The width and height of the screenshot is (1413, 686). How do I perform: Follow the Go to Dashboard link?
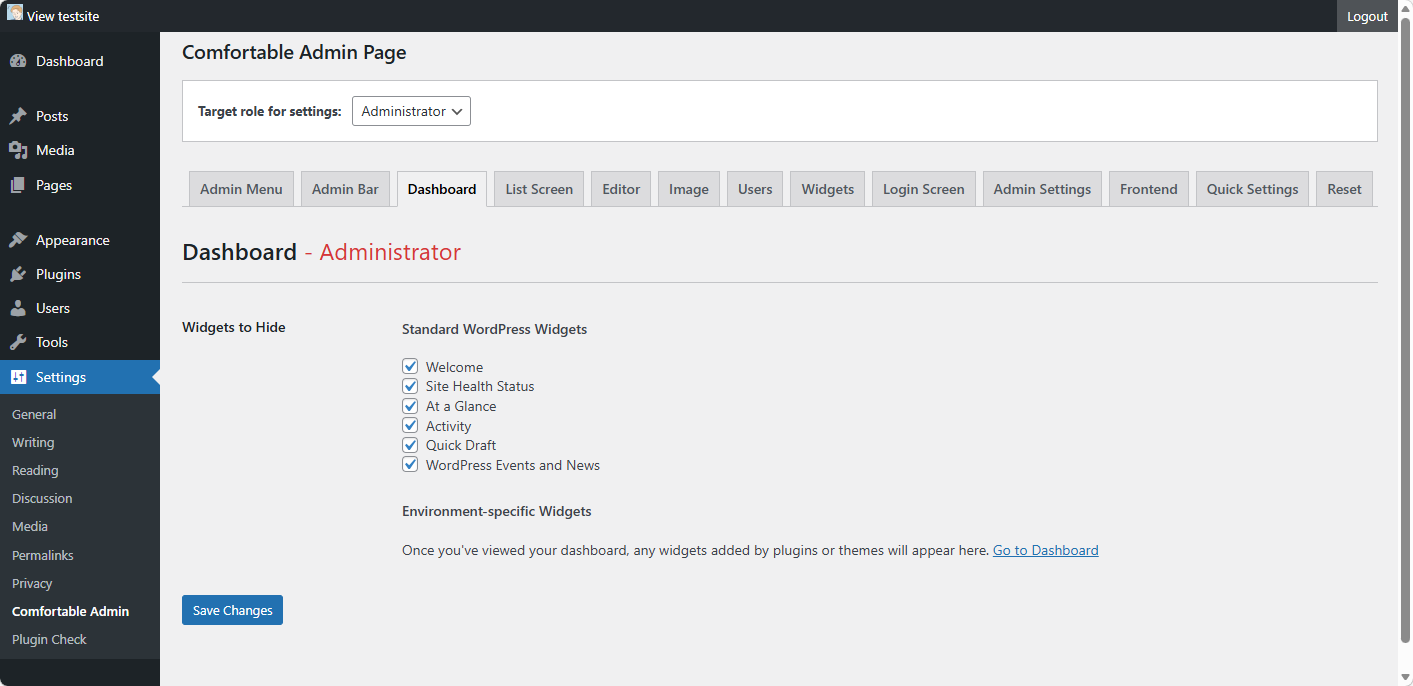(1046, 550)
